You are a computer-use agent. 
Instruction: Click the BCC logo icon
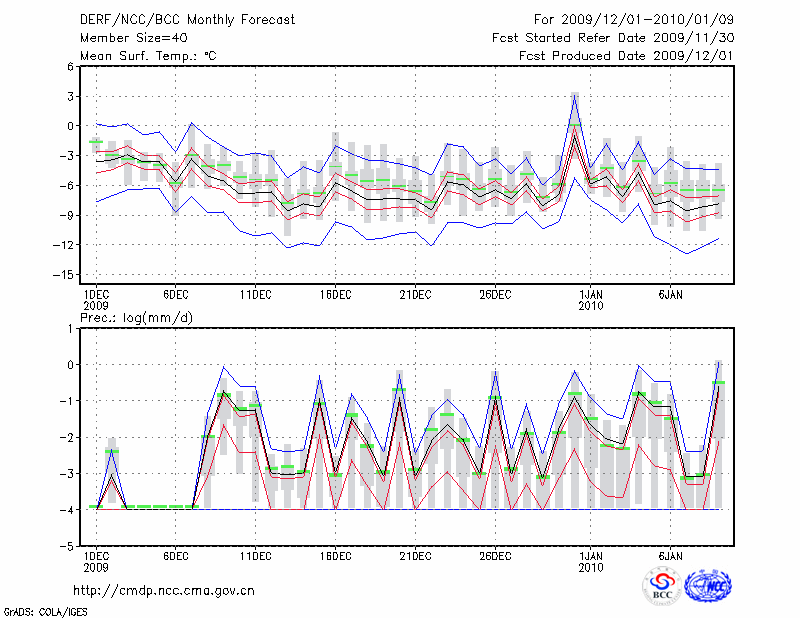662,586
